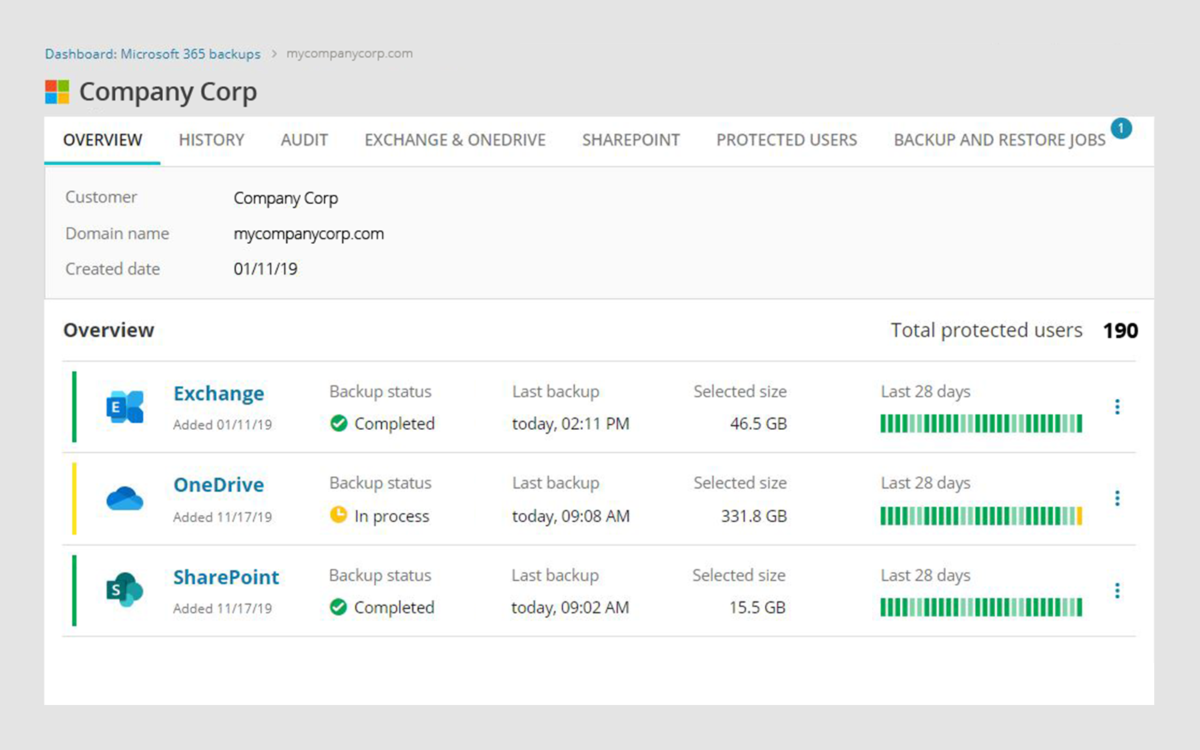Open the Exchange row three-dot menu
The width and height of the screenshot is (1200, 750).
1117,407
